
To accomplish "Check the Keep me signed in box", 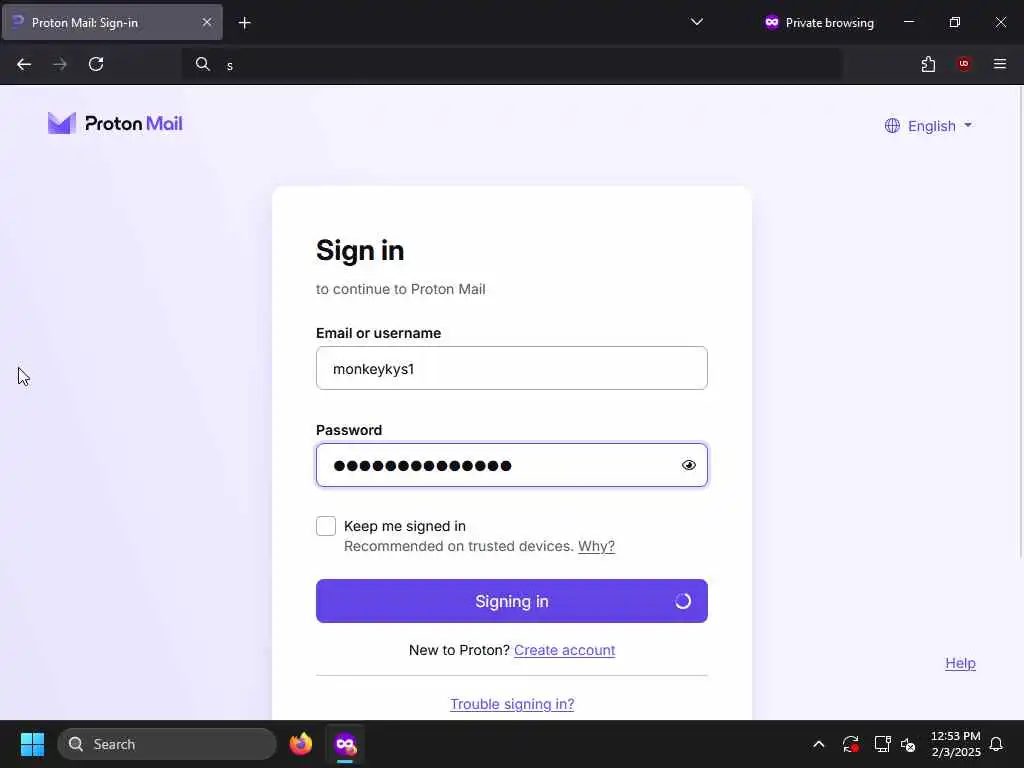I will (326, 526).
